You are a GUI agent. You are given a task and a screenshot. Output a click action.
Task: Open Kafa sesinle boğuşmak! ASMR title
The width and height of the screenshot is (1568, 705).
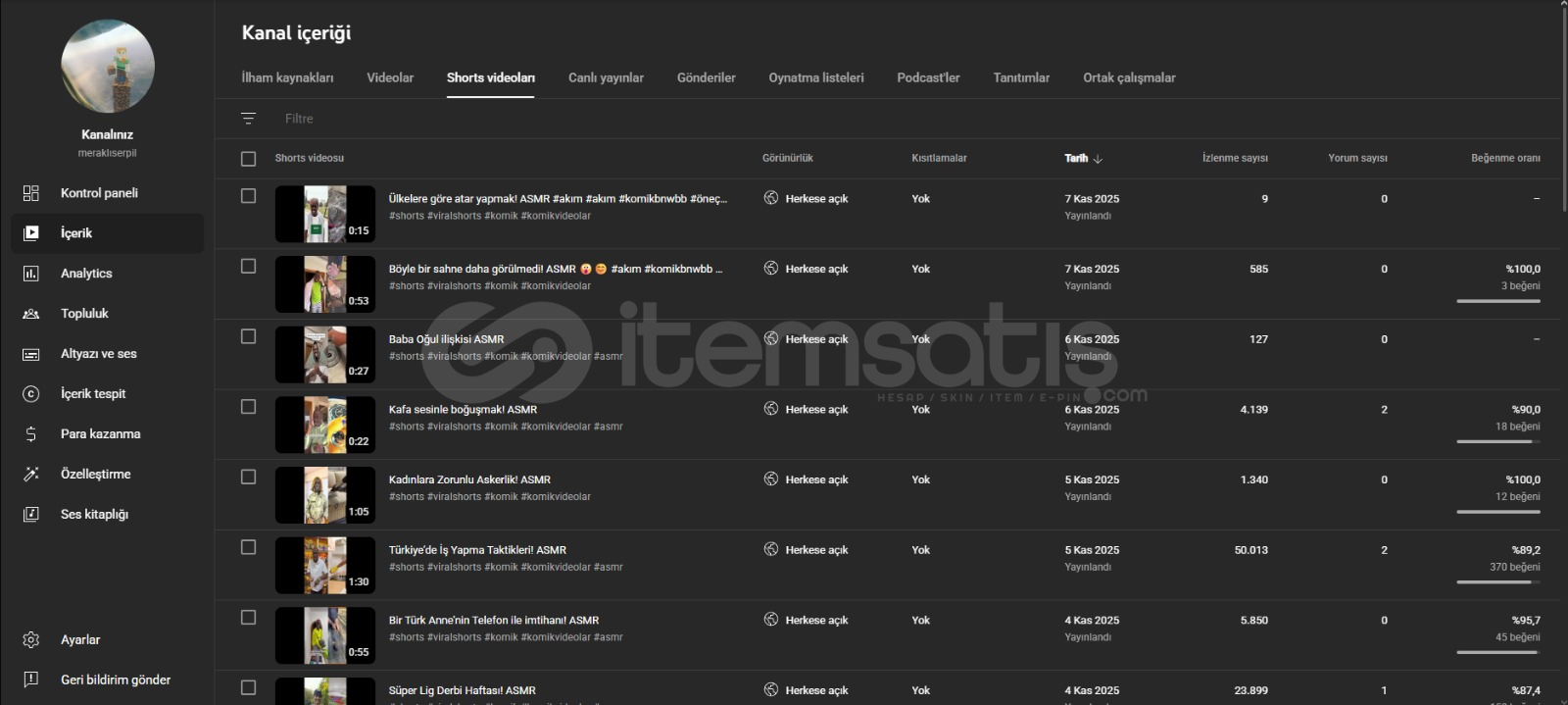point(463,410)
